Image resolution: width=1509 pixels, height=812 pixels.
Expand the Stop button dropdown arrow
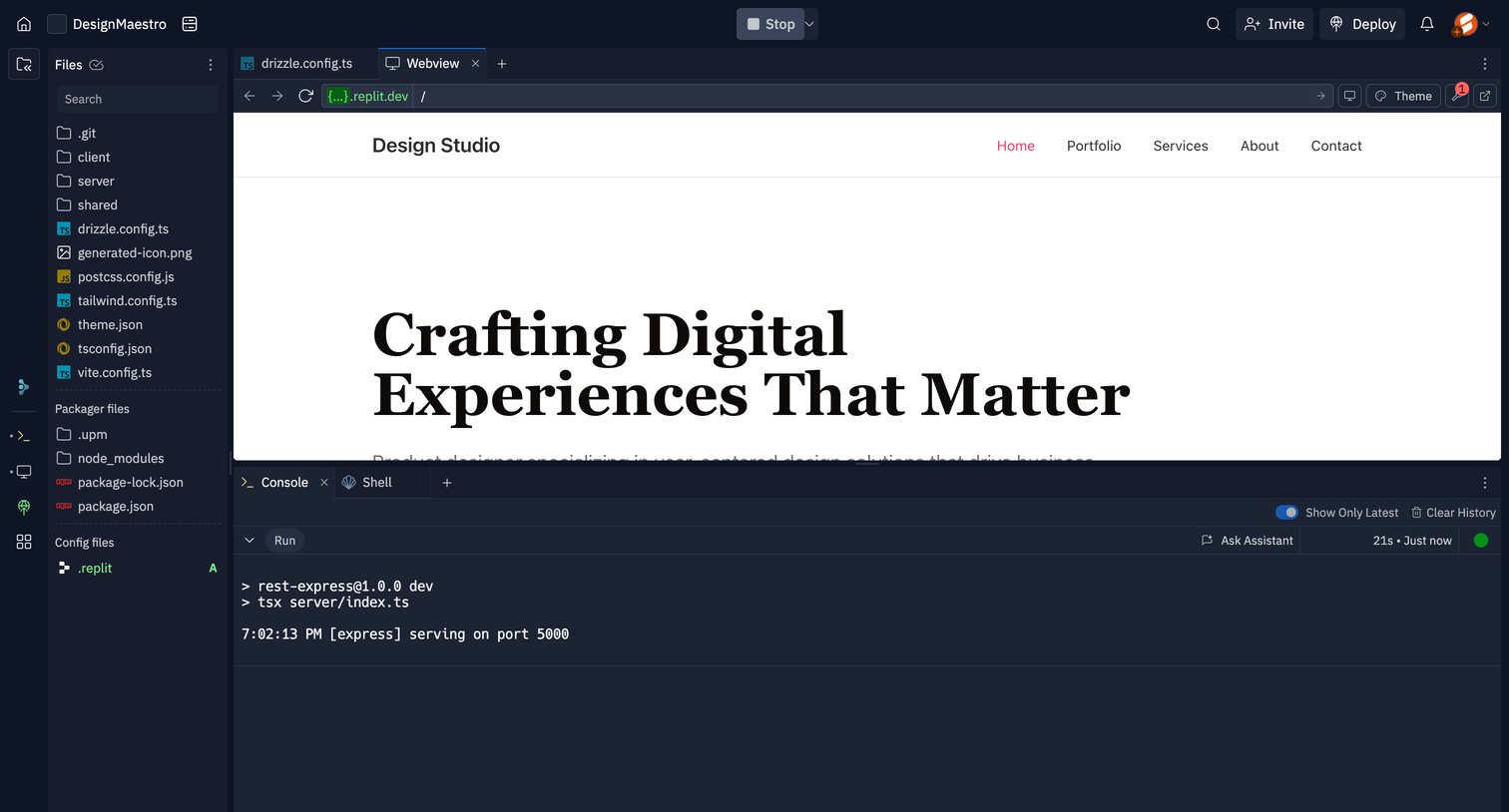coord(809,24)
